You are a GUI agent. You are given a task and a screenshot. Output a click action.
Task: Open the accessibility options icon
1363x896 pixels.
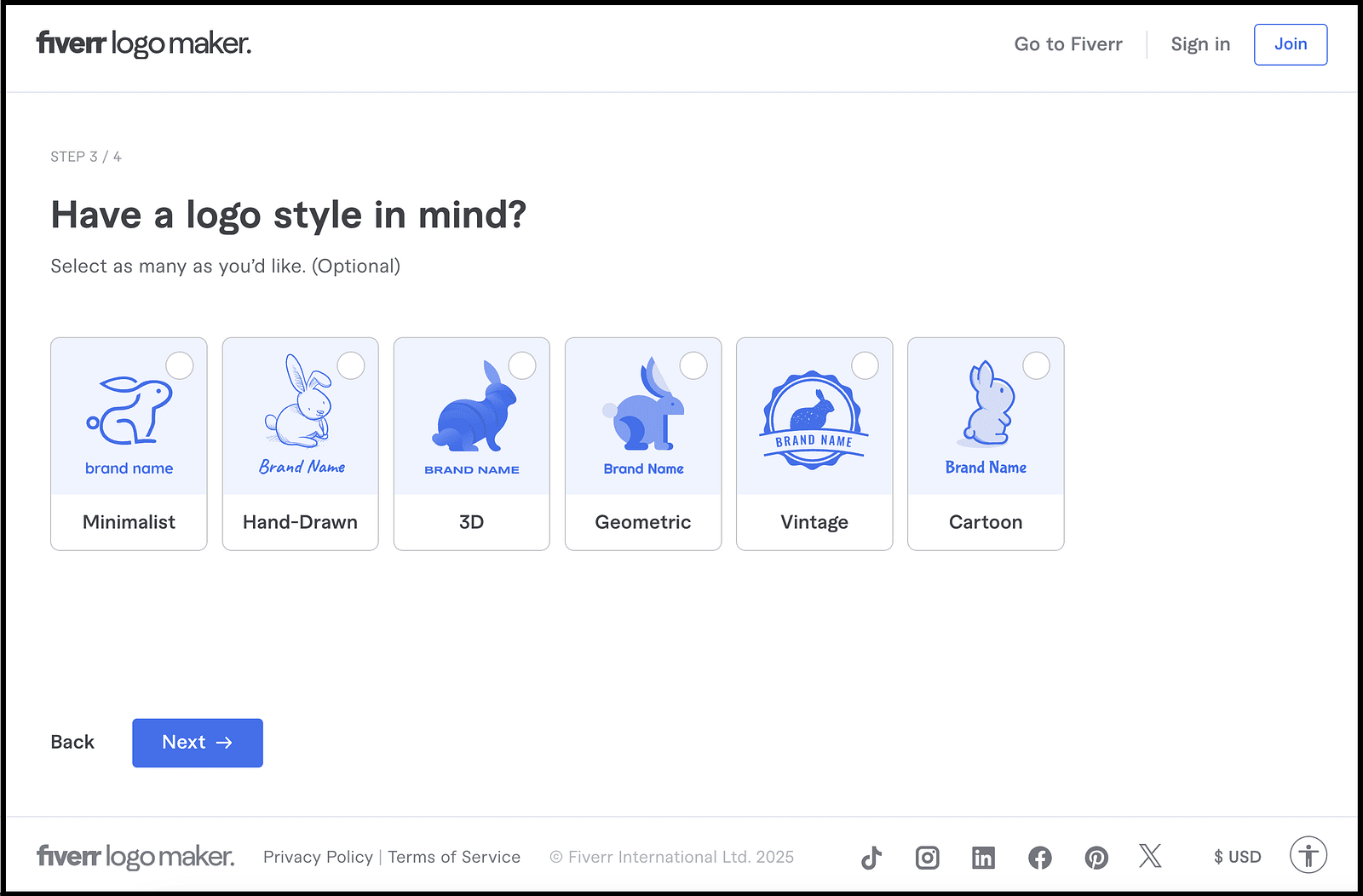click(1308, 855)
